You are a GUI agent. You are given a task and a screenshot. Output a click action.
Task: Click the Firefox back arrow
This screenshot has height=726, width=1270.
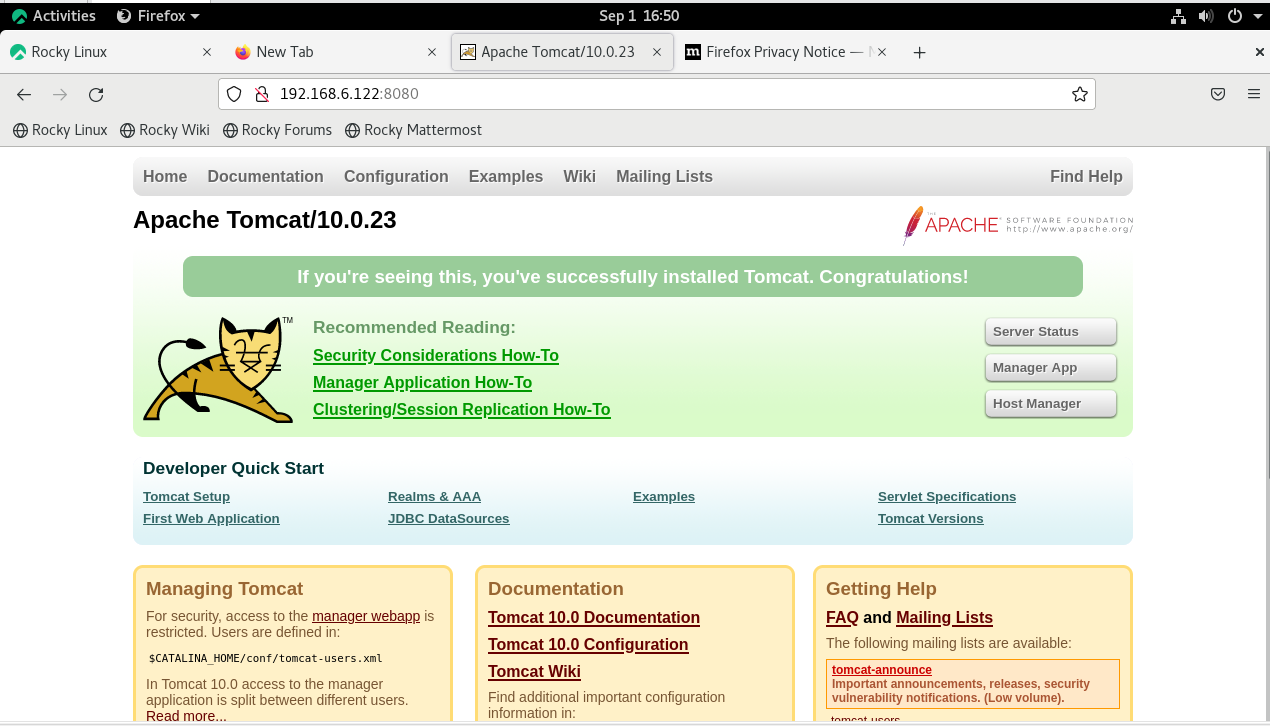(24, 94)
